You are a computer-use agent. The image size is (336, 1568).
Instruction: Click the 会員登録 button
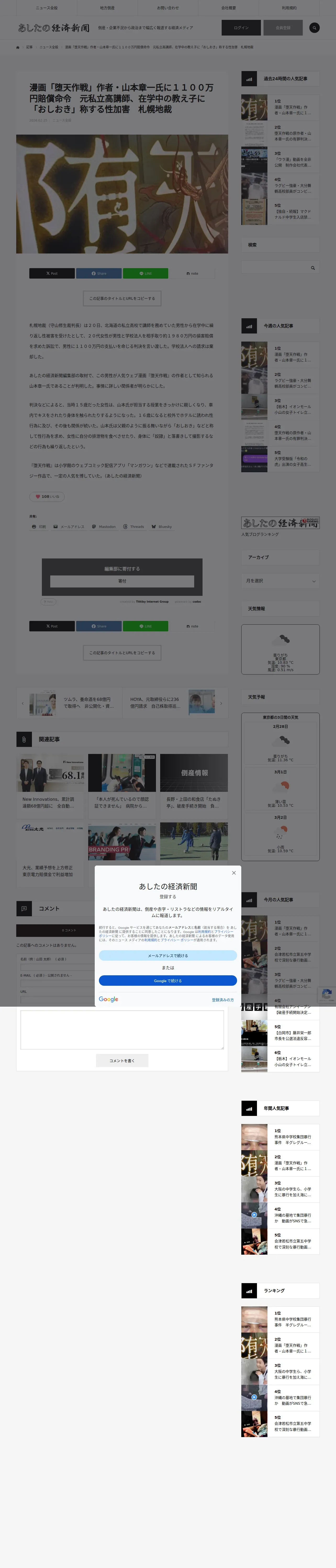point(283,27)
